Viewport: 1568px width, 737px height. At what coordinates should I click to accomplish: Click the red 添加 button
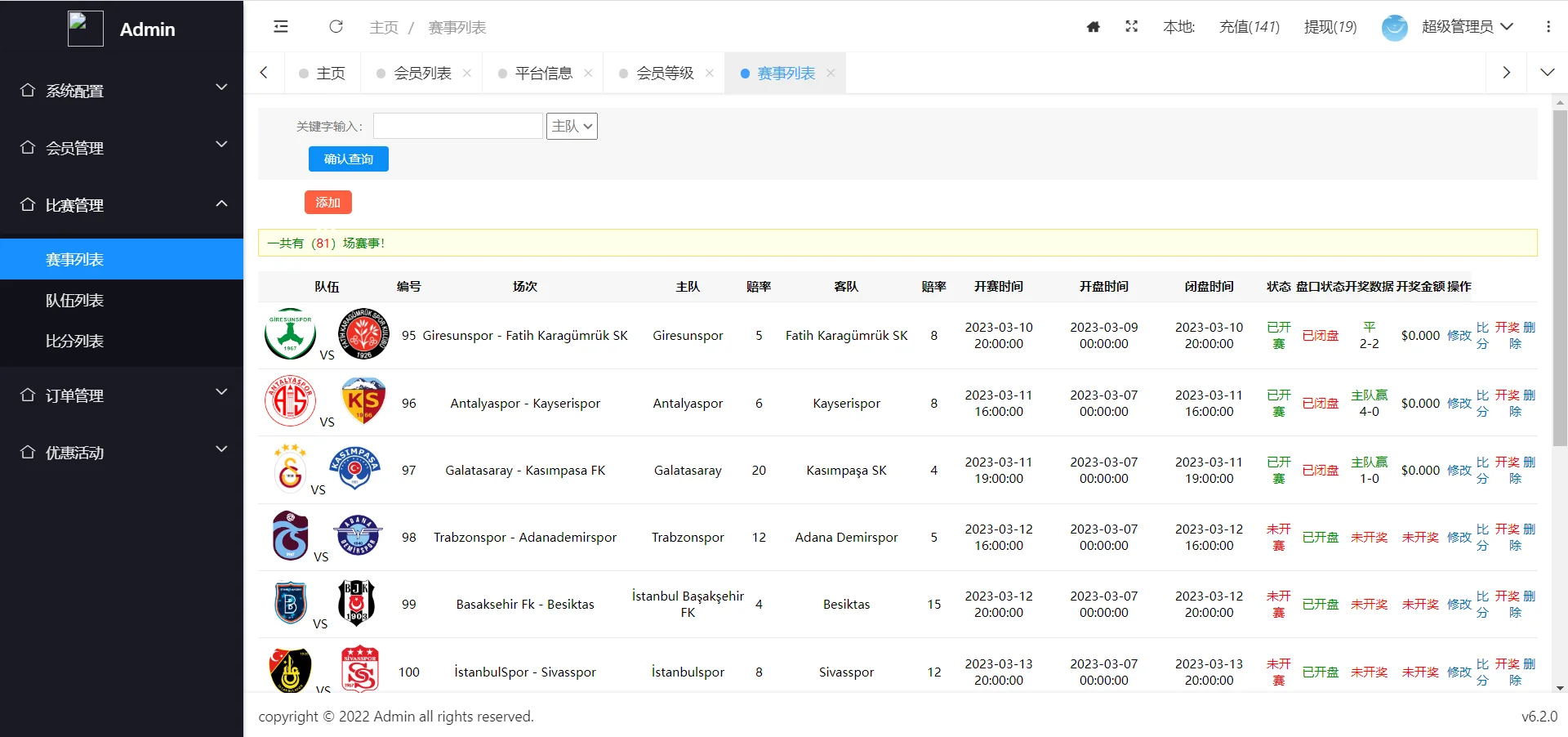pyautogui.click(x=327, y=203)
